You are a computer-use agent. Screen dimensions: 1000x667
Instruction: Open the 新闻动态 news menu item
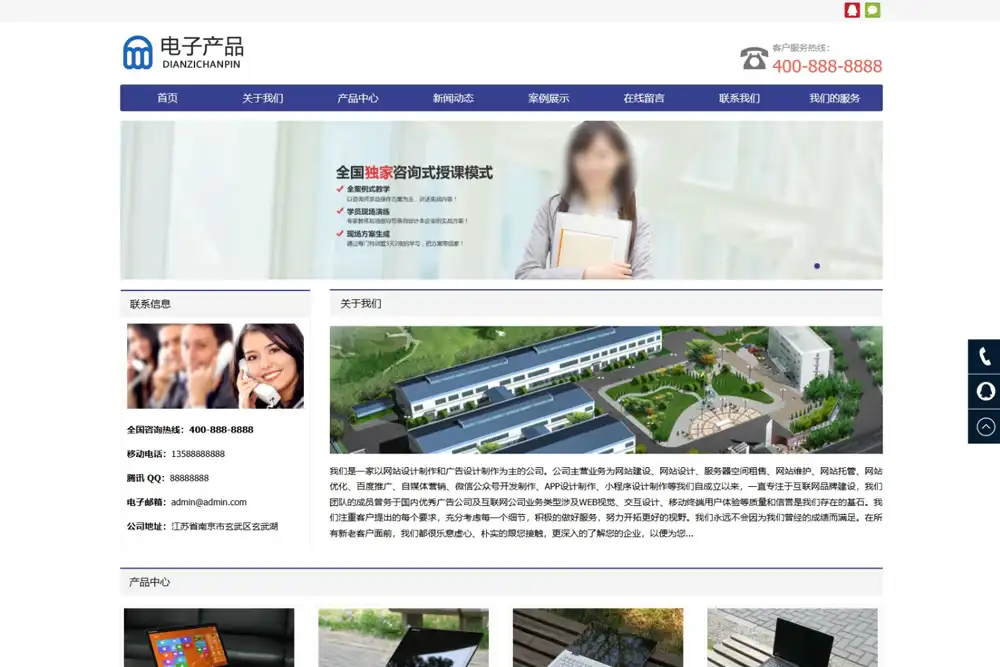[453, 98]
